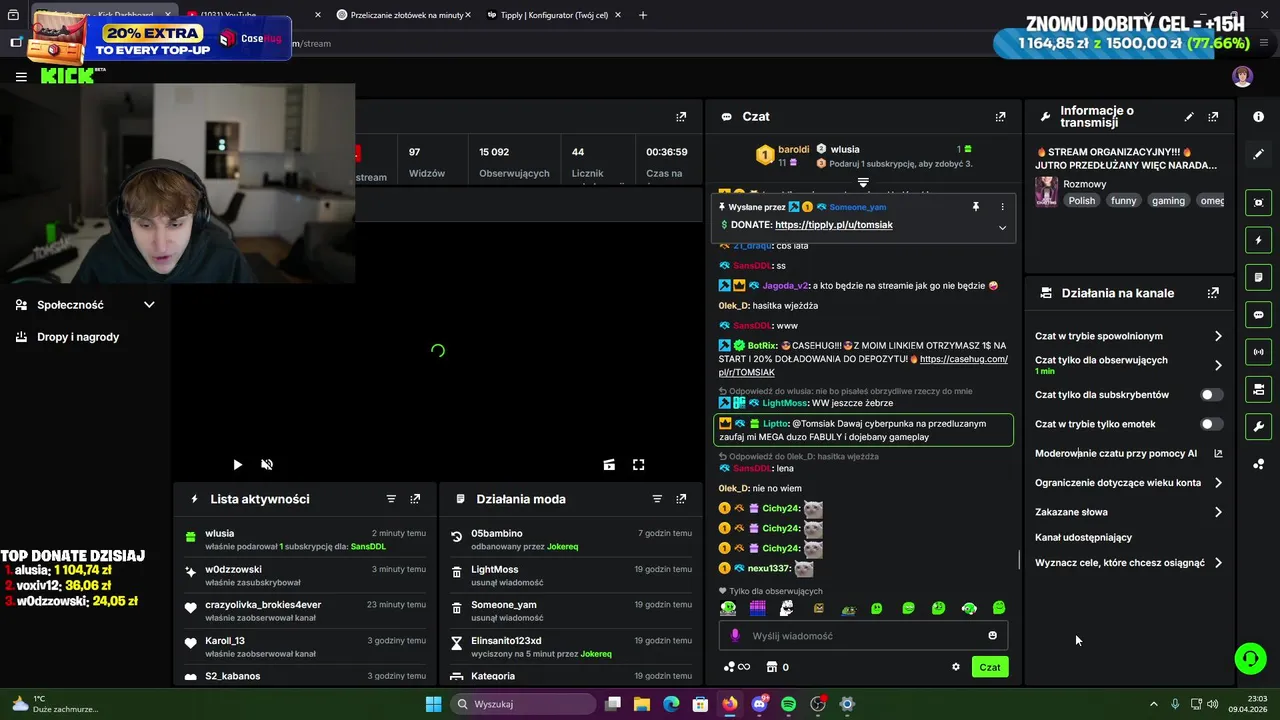
Task: Open channel points infinity icon
Action: click(x=737, y=667)
